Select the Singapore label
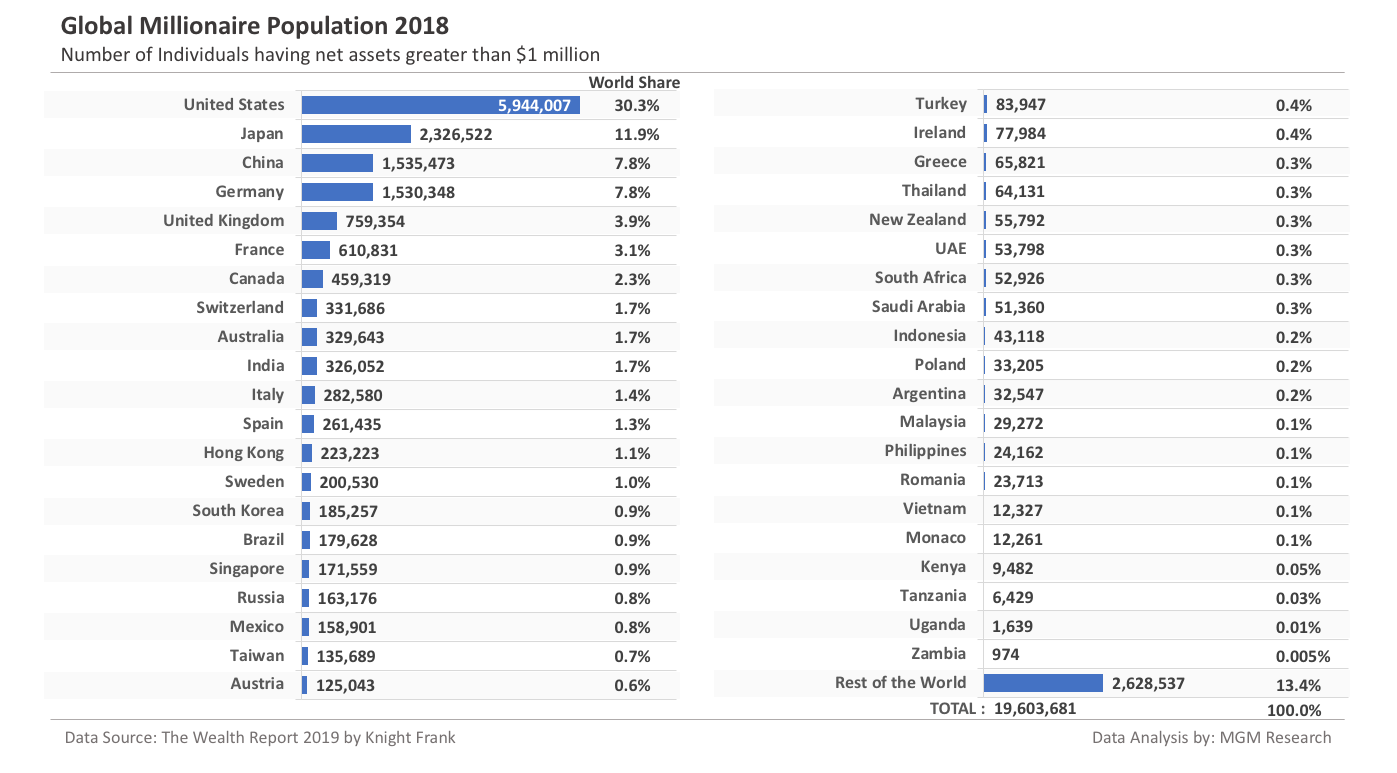The height and width of the screenshot is (773, 1397). 247,568
